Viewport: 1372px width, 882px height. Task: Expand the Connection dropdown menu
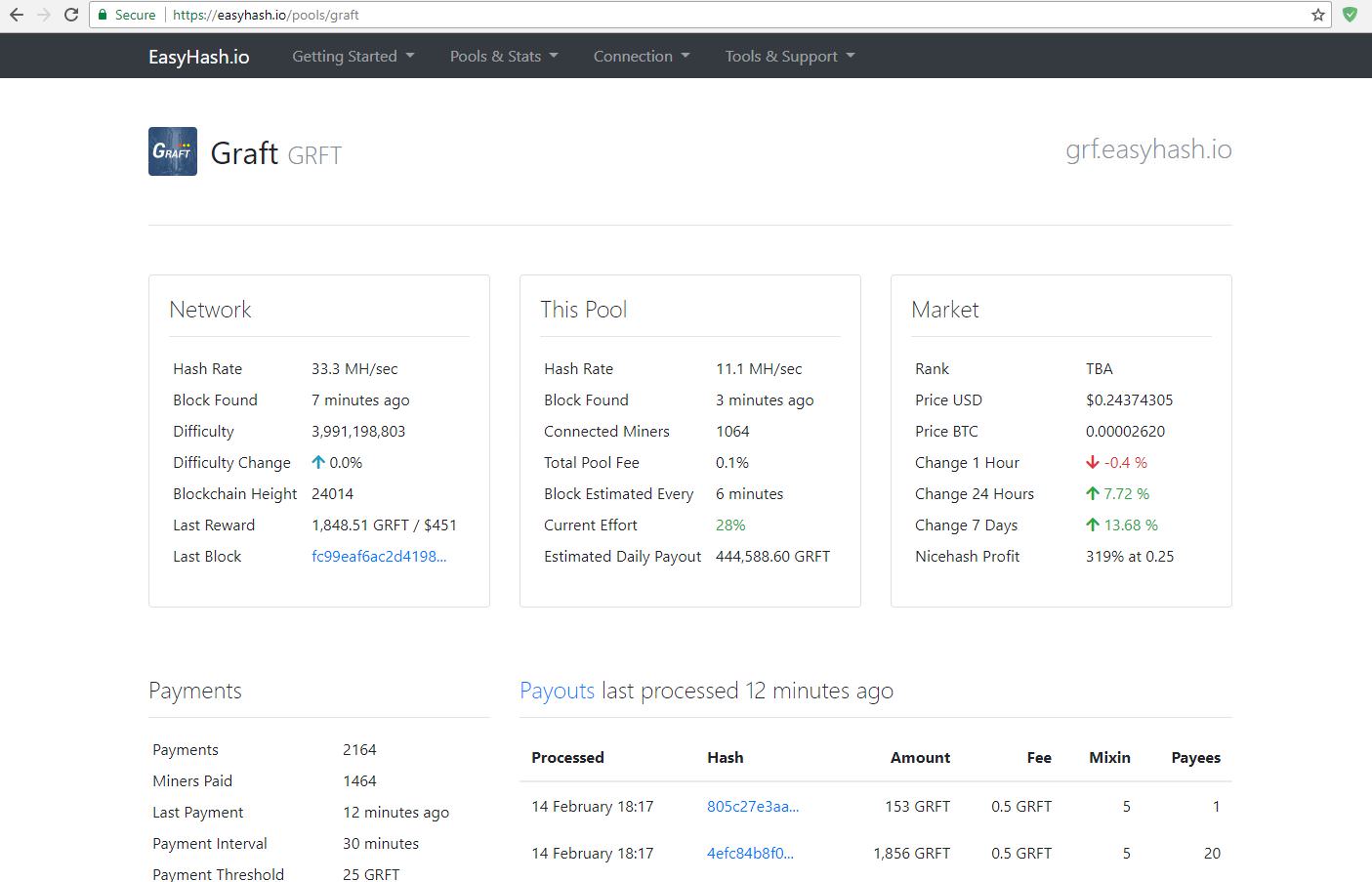click(x=642, y=56)
